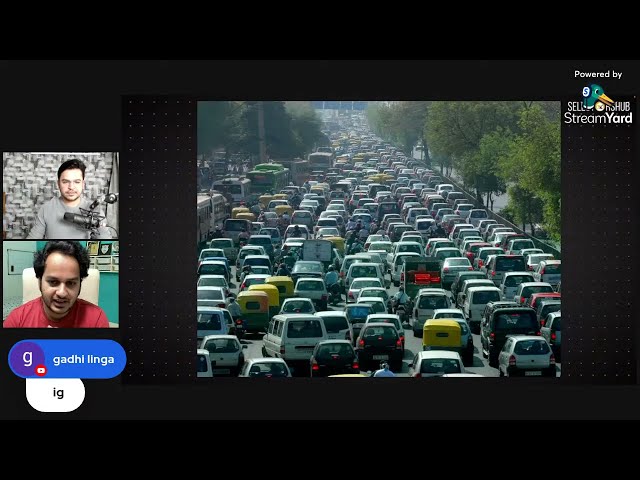Click the StreamYard logo text
640x480 pixels.
pos(598,118)
